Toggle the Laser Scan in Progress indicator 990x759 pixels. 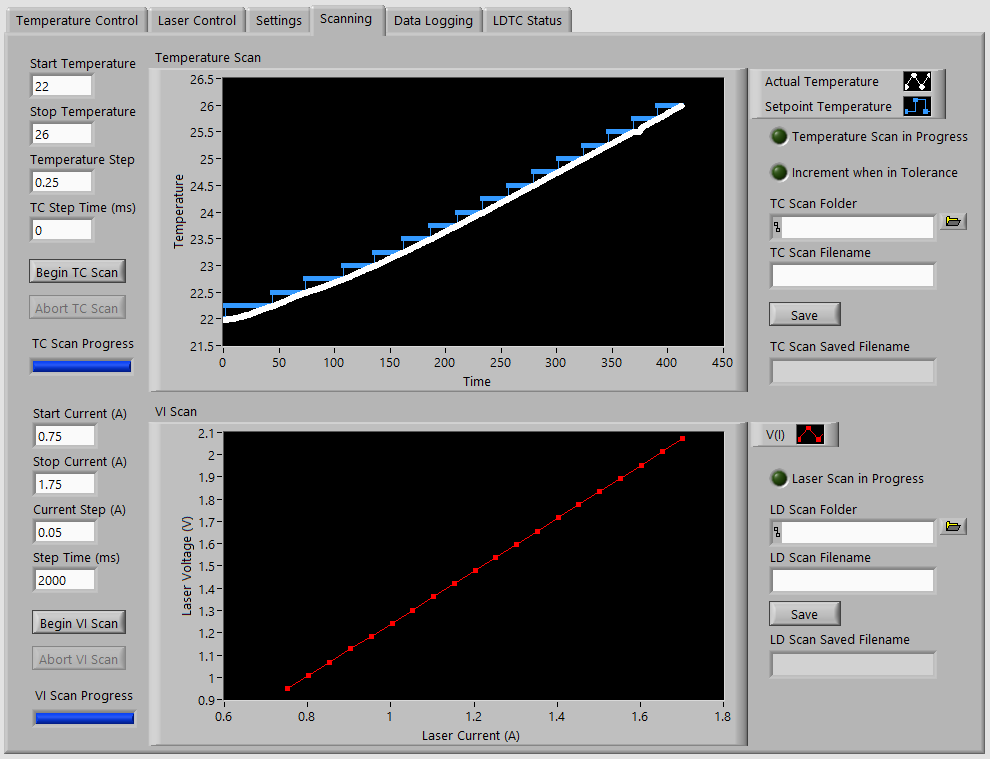coord(778,479)
